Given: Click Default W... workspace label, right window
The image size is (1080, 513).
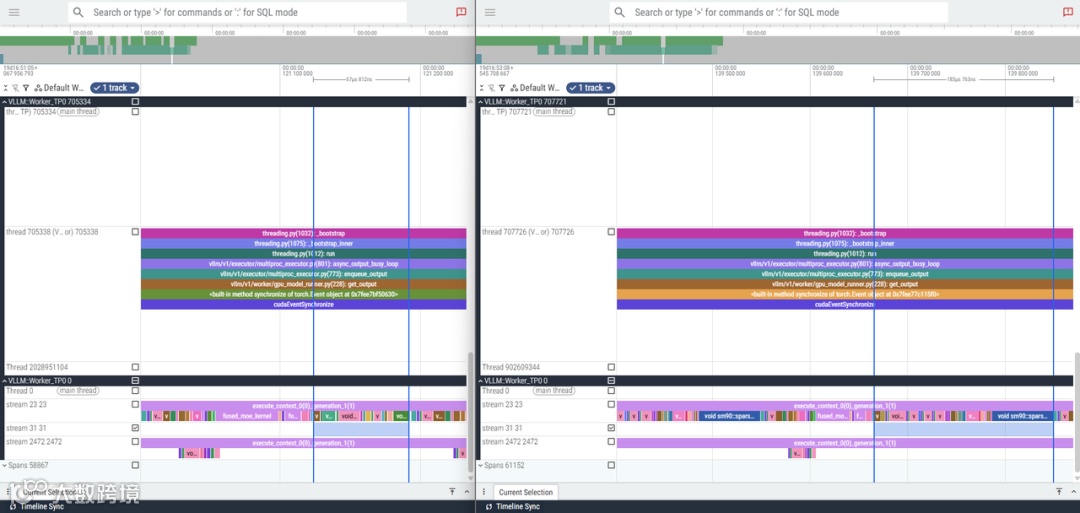Looking at the screenshot, I should (540, 88).
